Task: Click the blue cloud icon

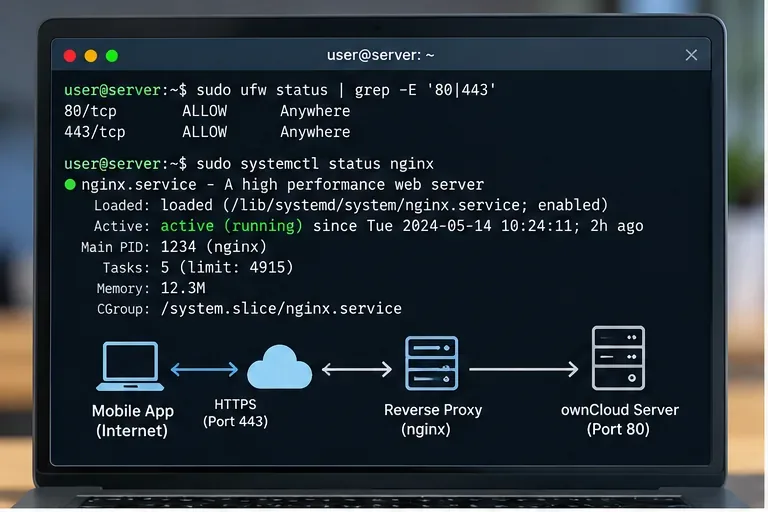Action: tap(279, 367)
